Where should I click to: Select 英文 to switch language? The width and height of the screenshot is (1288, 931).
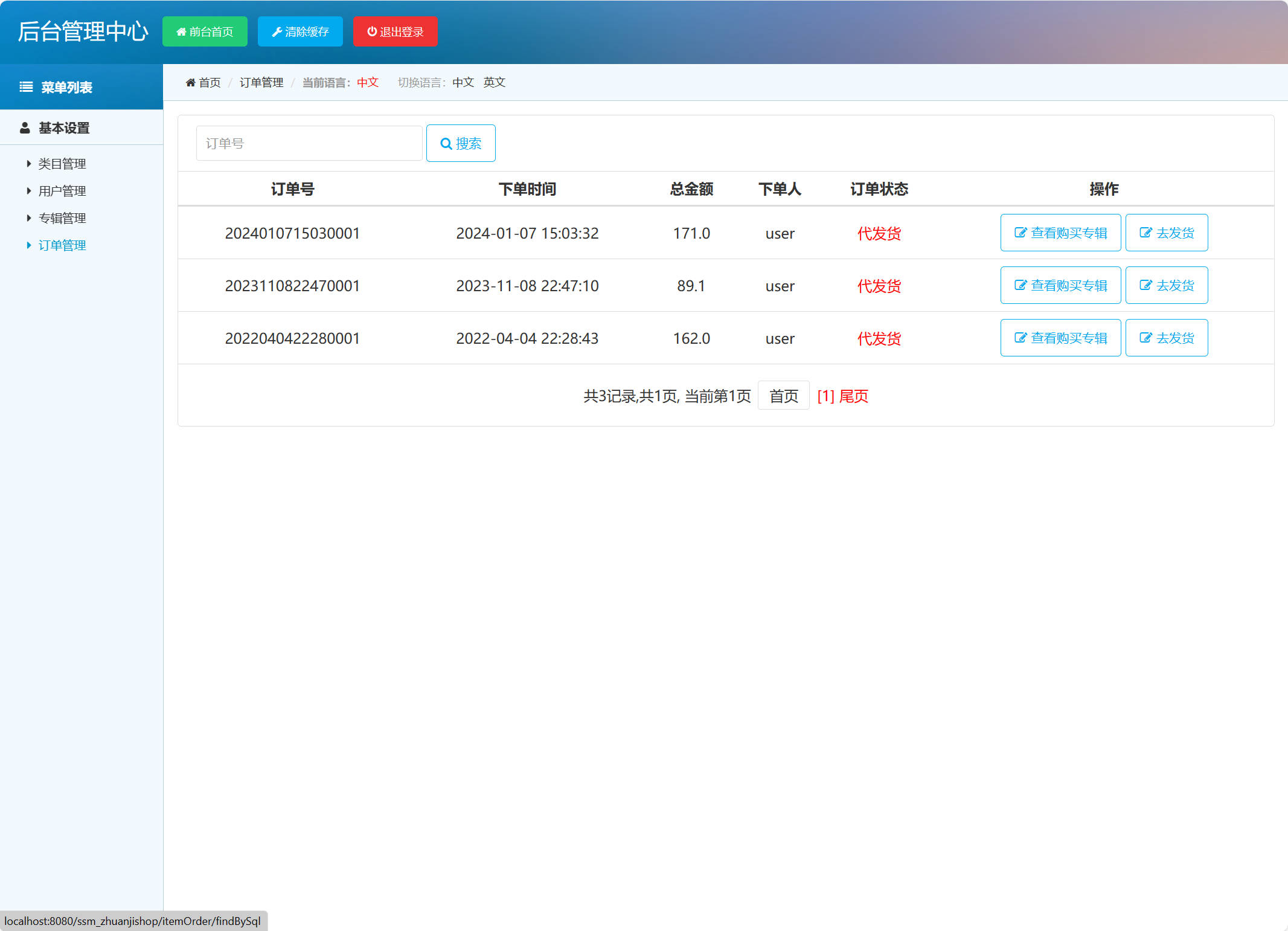pos(494,82)
